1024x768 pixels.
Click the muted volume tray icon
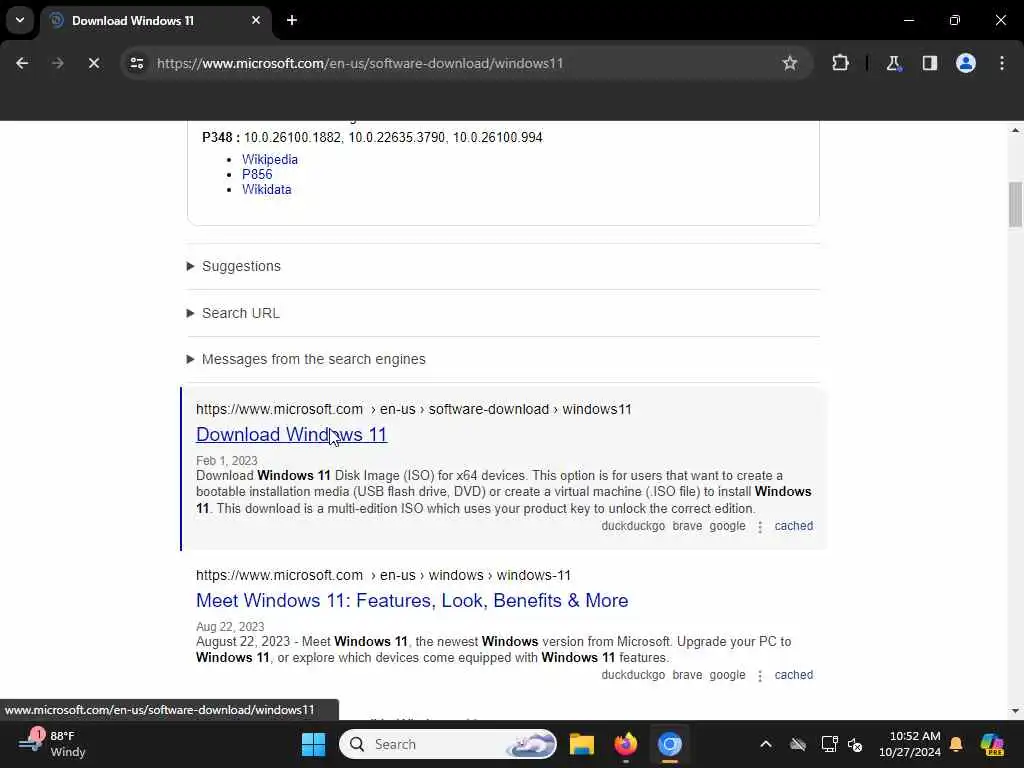tap(855, 744)
